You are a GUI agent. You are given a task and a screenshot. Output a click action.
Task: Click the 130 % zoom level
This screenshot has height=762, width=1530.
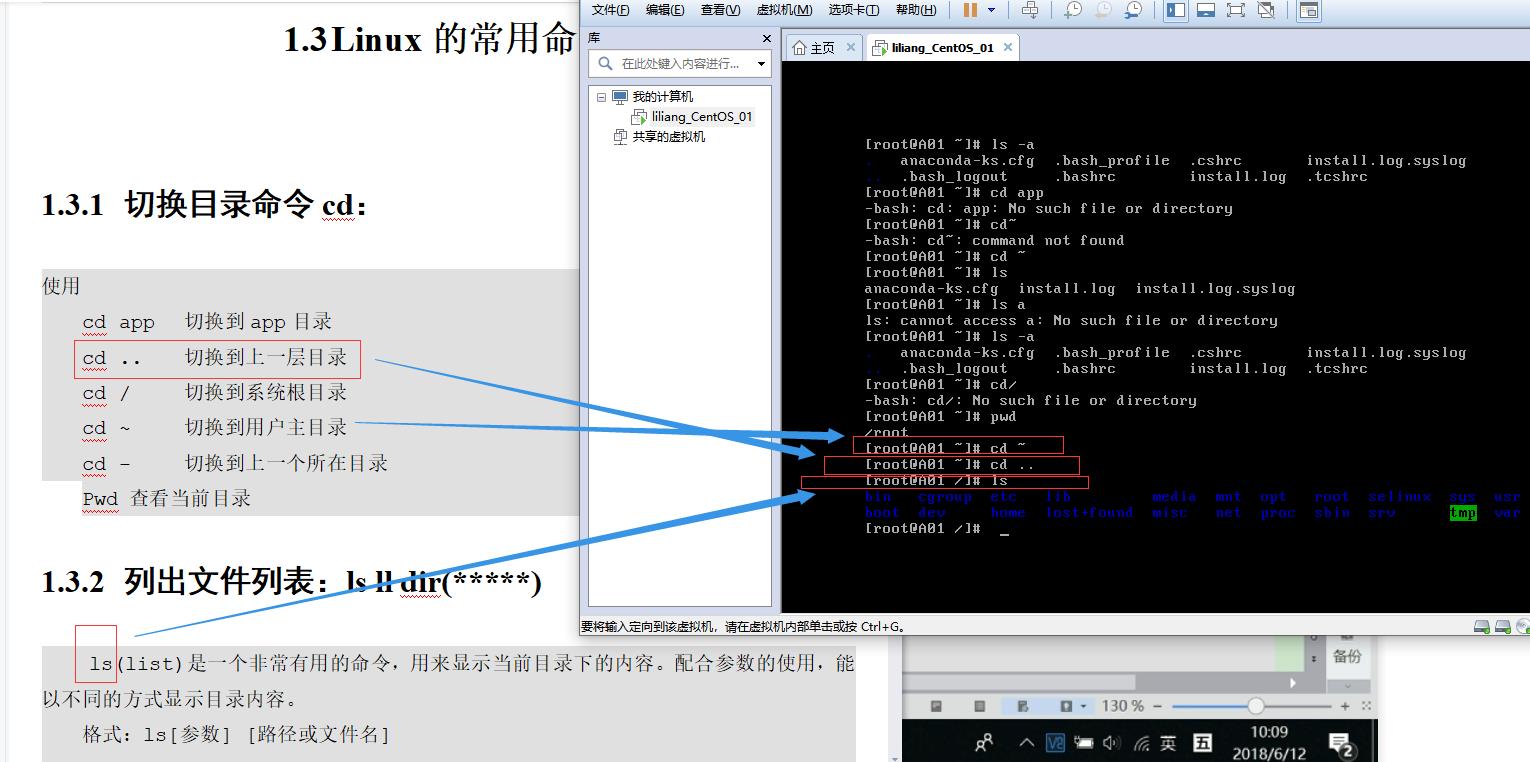(x=1123, y=706)
